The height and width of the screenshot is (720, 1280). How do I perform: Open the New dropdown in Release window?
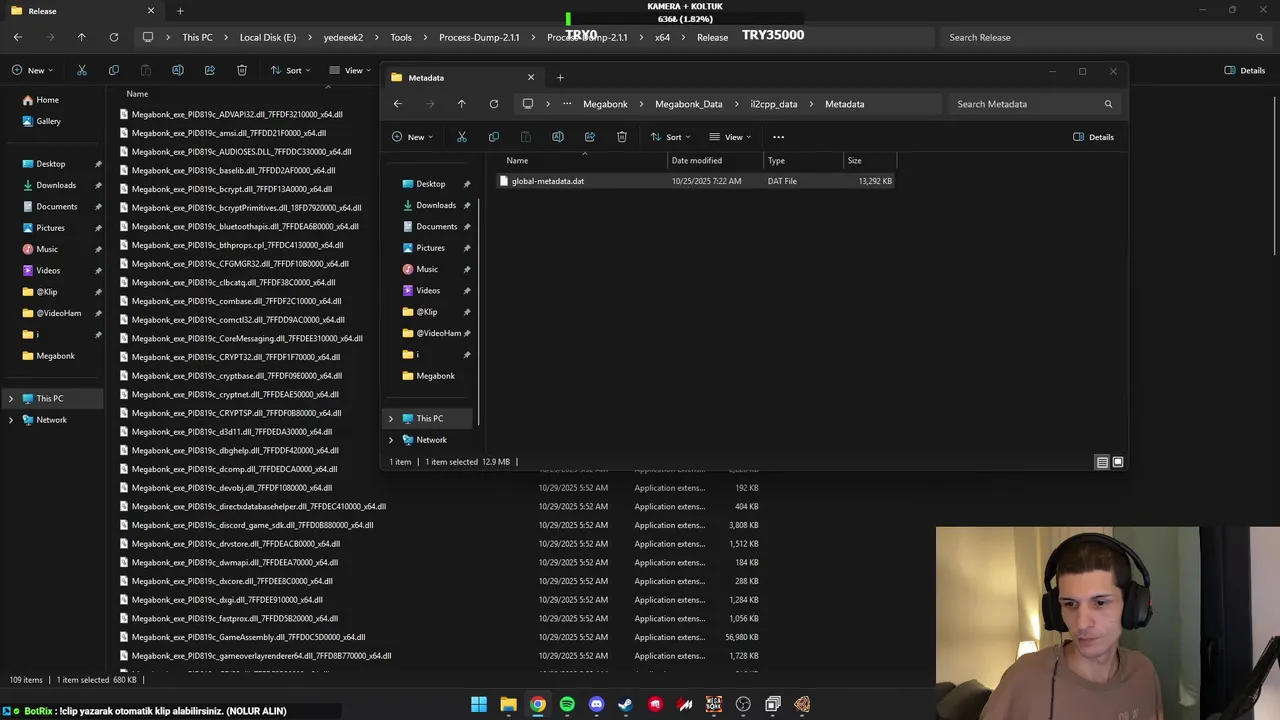tap(32, 70)
